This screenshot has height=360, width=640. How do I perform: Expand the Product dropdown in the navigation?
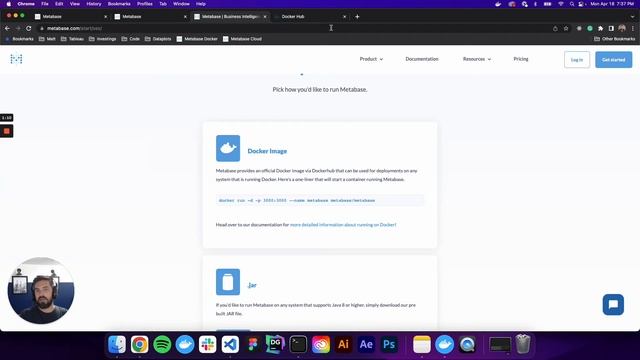point(371,59)
